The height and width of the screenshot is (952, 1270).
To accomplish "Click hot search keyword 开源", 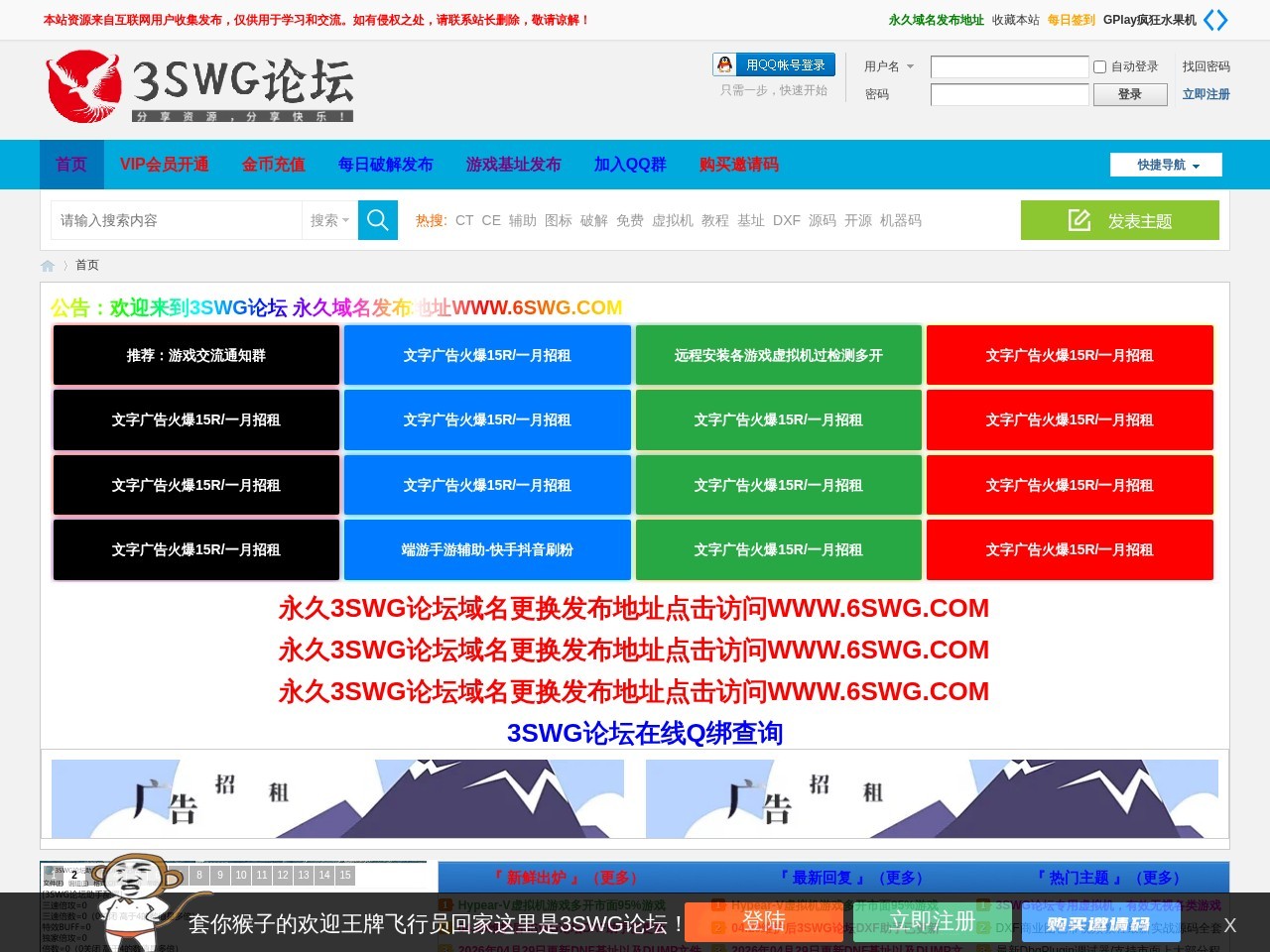I will tap(858, 220).
